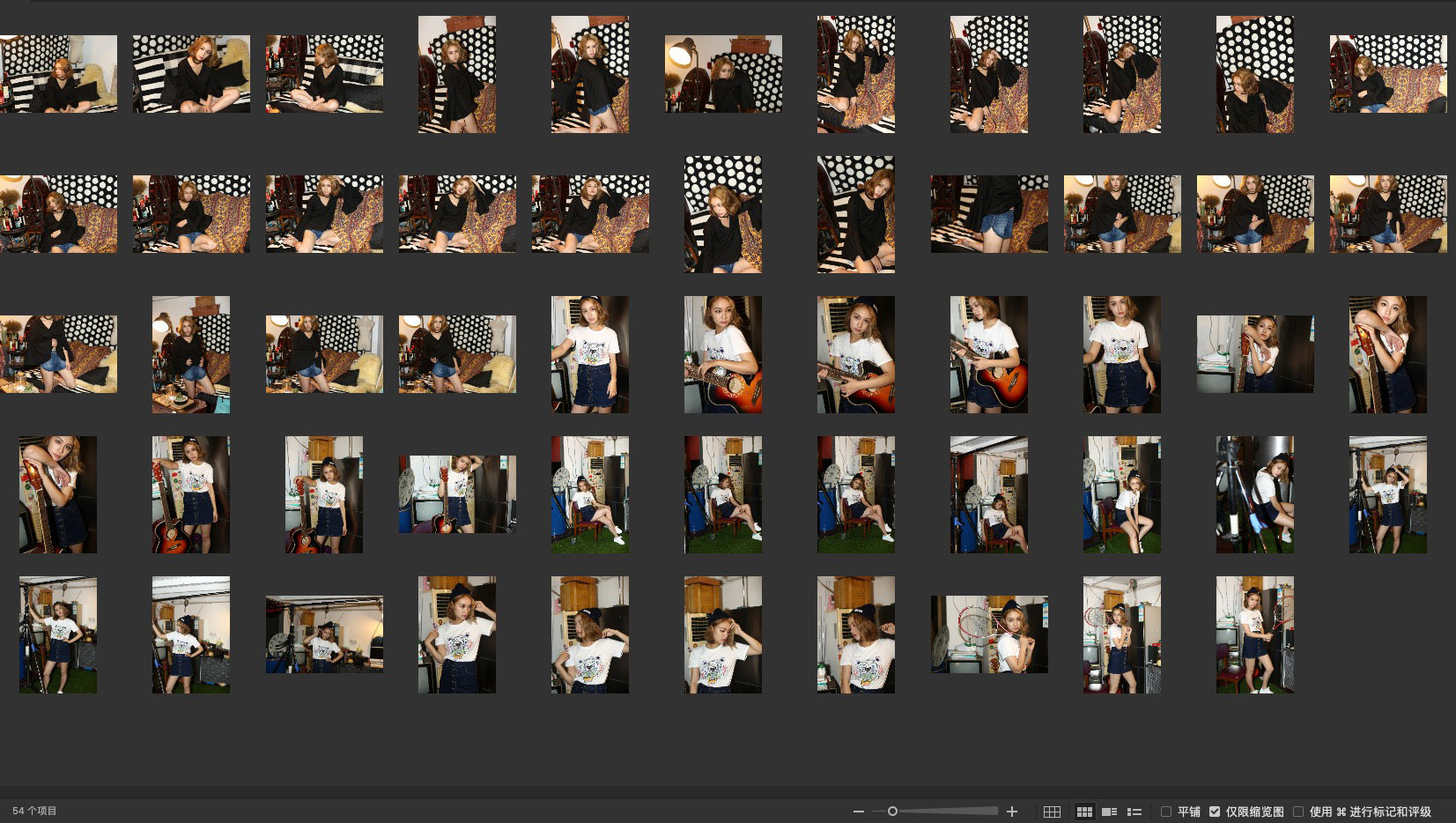
Task: Select top-row landscape photo with large glowing lamp
Action: point(723,74)
